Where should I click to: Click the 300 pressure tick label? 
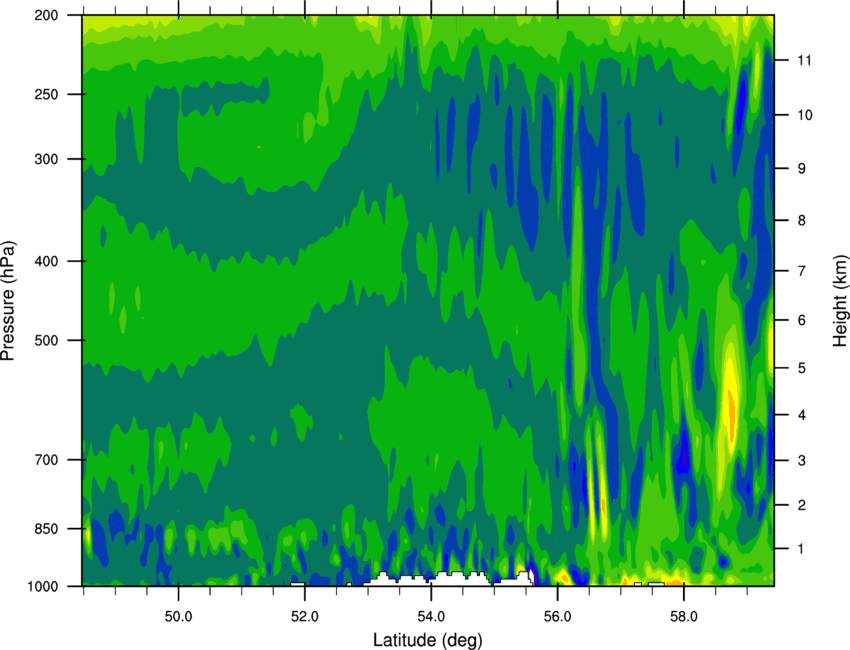(46, 159)
